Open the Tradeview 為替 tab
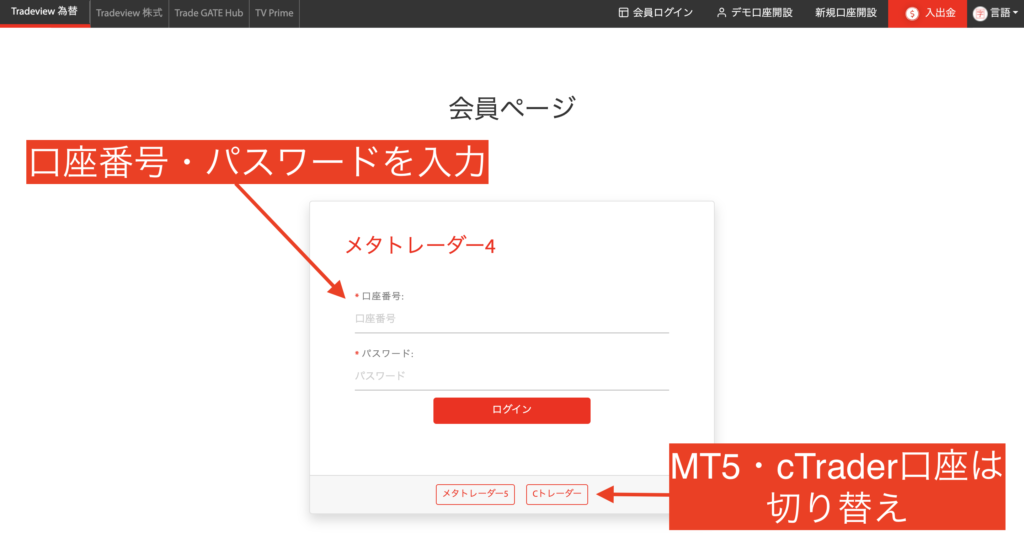Viewport: 1024px width, 550px height. (44, 12)
